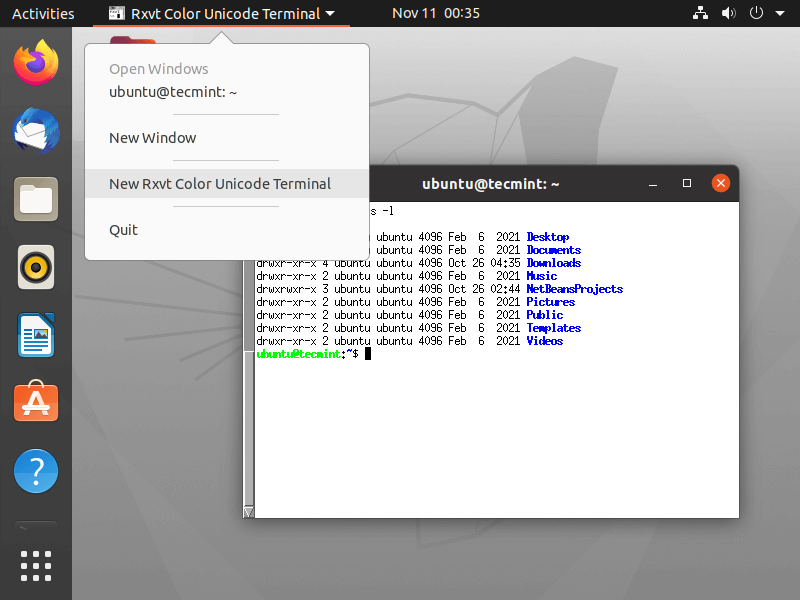Click the 04:35 timestamp on Downloads row

[x=505, y=263]
